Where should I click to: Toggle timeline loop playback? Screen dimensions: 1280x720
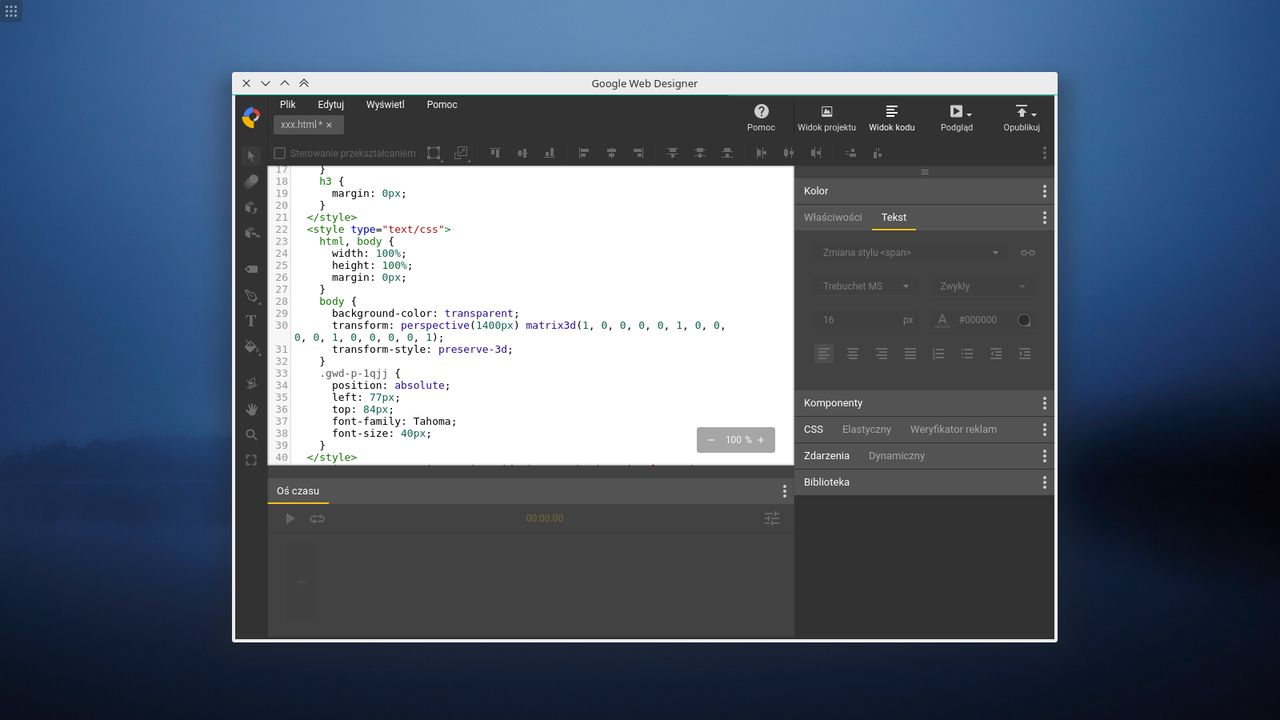pyautogui.click(x=317, y=518)
